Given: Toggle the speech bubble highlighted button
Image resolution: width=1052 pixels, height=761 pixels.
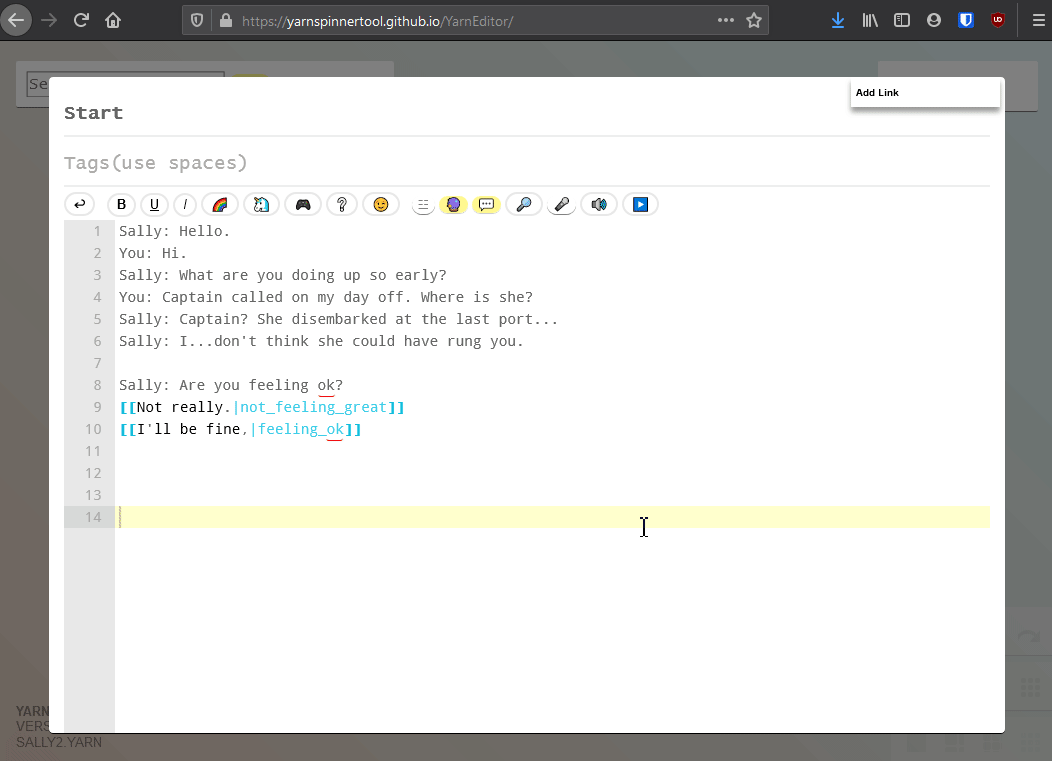Looking at the screenshot, I should (x=486, y=205).
